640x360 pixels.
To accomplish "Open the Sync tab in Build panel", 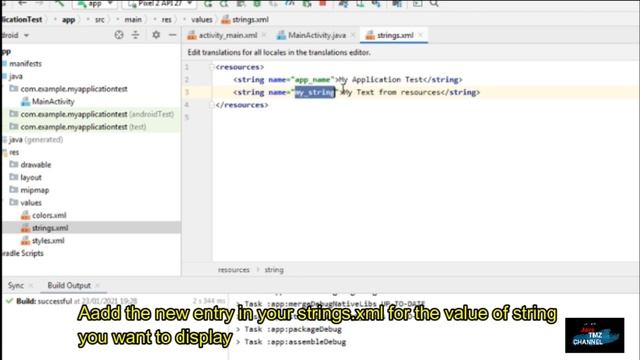I will 16,285.
